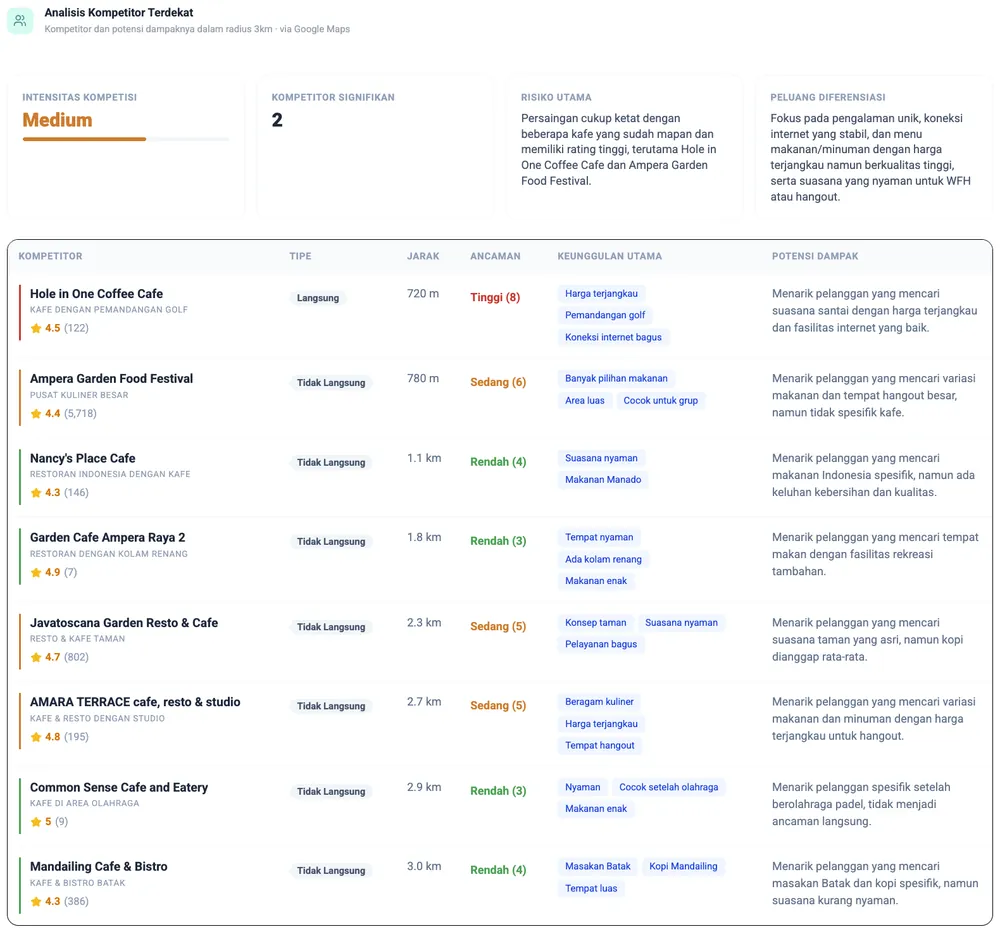This screenshot has width=1000, height=934.
Task: Click Tidak Langsung badge for Mandailing Cafe
Action: tap(331, 871)
